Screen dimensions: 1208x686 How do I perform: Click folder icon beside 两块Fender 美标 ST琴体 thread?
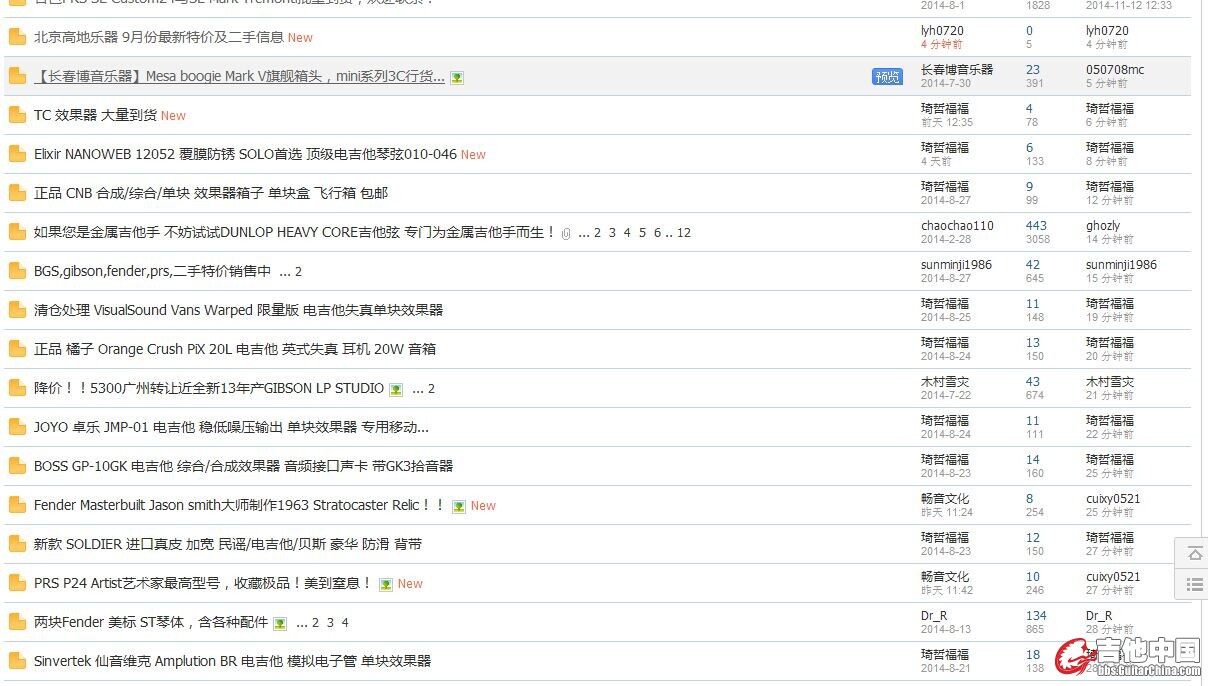tap(17, 623)
